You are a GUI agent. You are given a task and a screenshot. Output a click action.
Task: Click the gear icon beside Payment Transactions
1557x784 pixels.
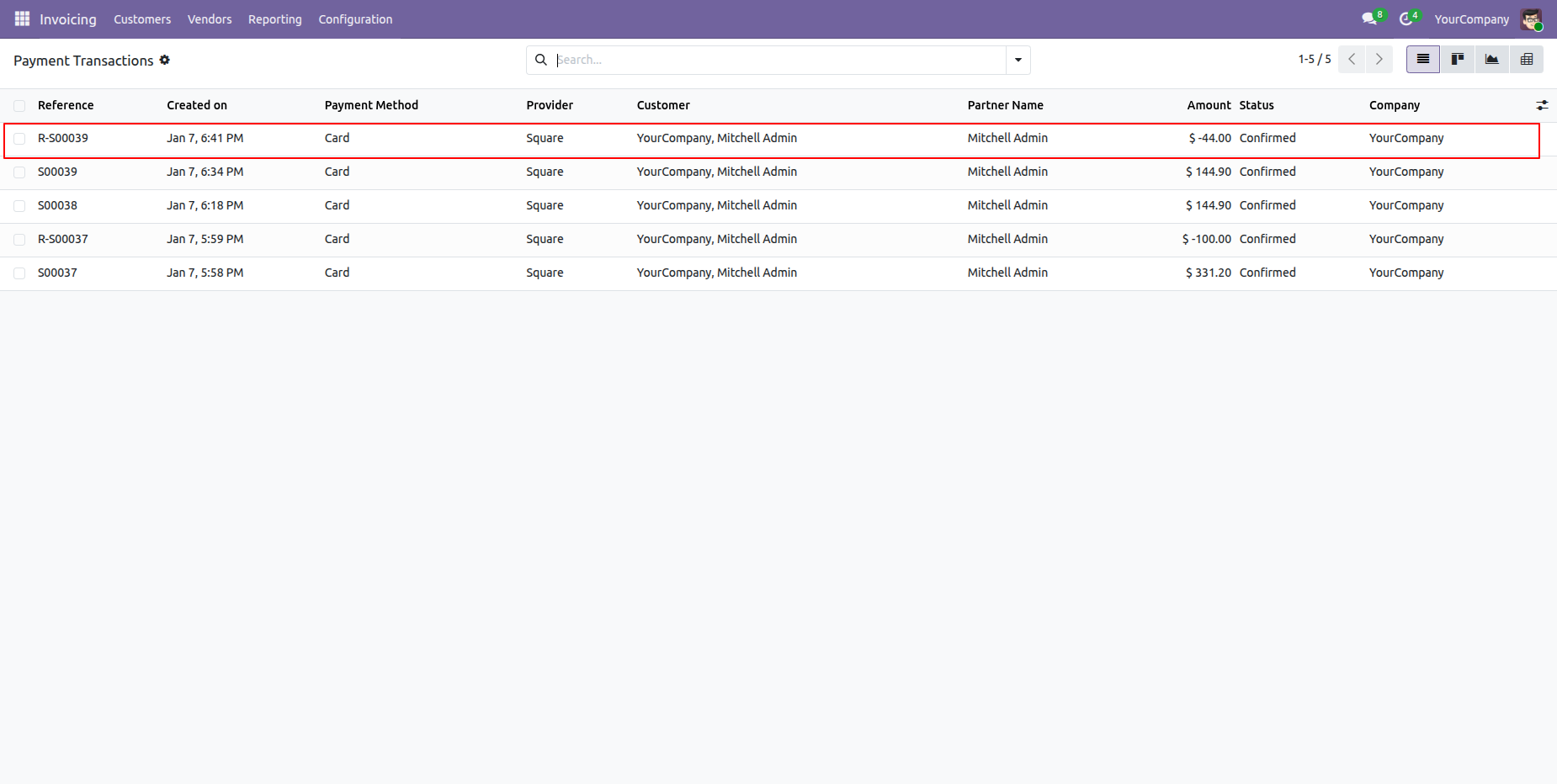coord(165,60)
